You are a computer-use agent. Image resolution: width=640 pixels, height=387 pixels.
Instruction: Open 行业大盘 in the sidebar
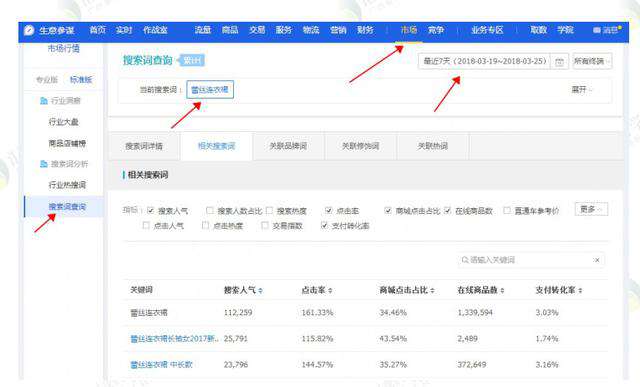[63, 122]
